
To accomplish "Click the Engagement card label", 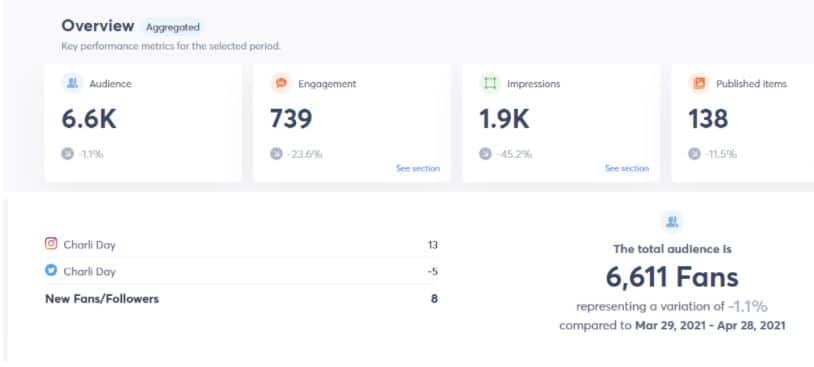I will point(327,84).
